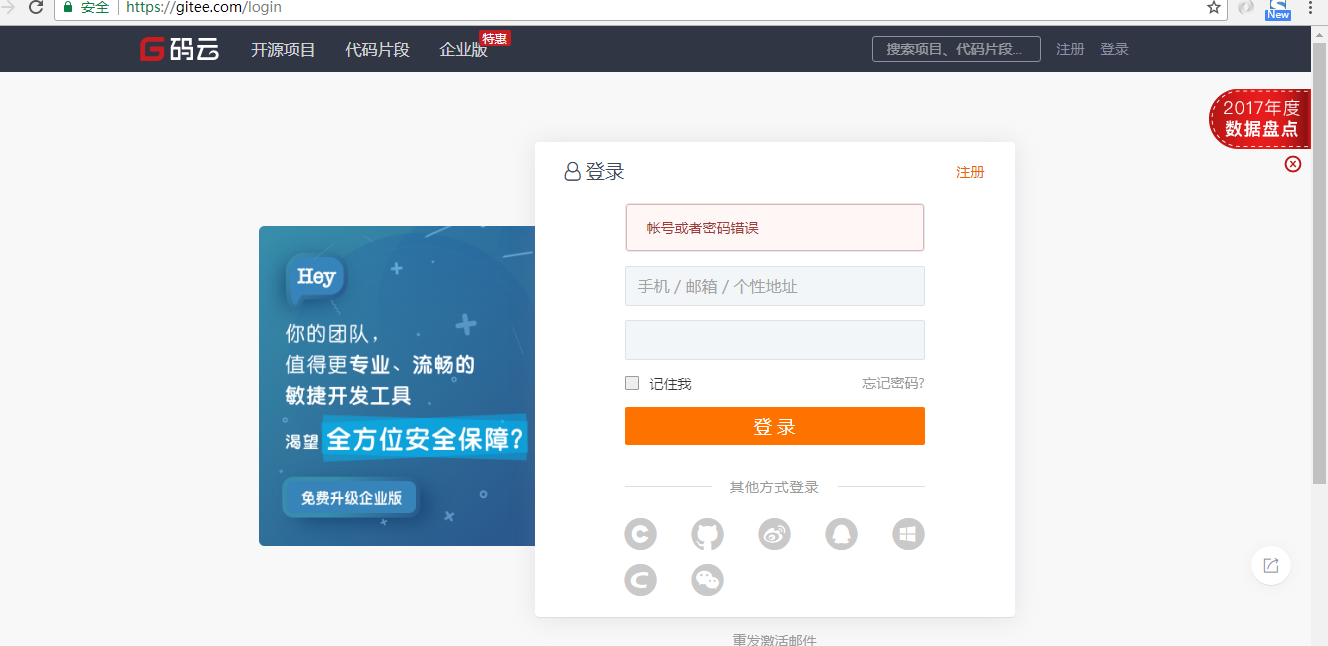
Task: Click the 搜索项目、代码片段 search box
Action: coord(956,49)
